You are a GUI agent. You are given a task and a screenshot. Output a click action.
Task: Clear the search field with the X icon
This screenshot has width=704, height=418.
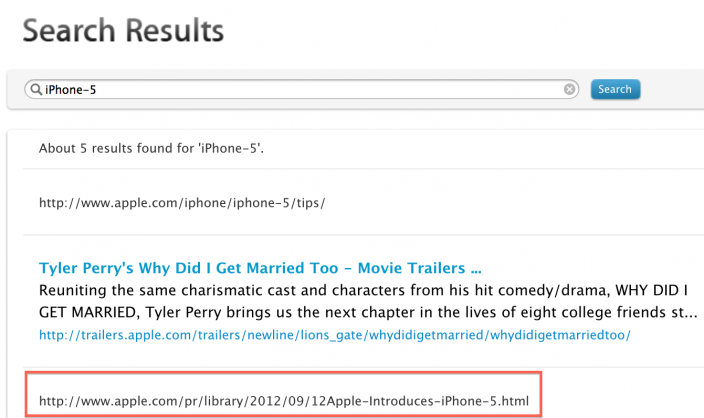(x=570, y=89)
